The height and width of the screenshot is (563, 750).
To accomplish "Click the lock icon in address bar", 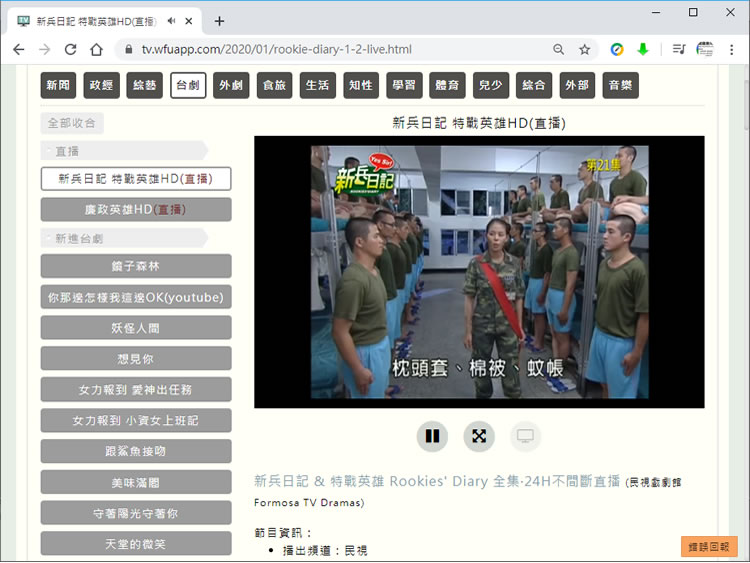I will tap(128, 49).
